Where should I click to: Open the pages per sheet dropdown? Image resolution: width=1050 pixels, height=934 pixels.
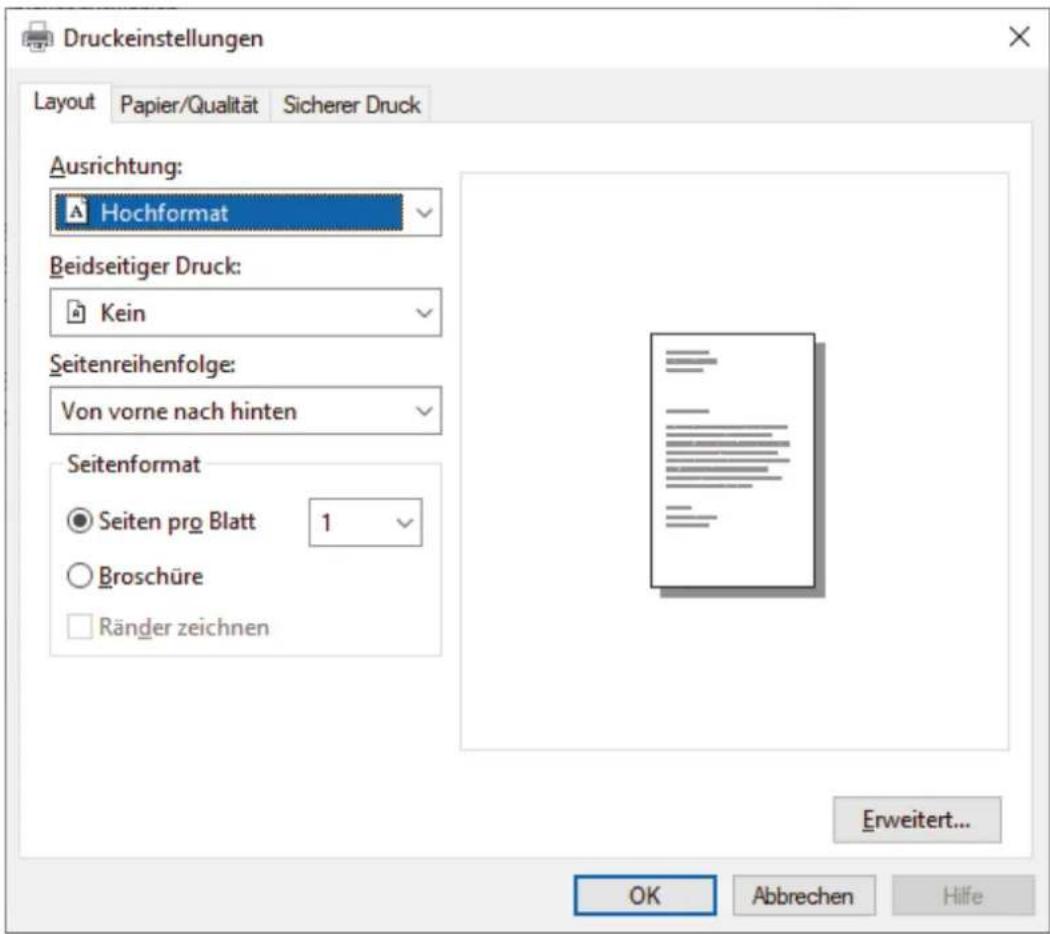pyautogui.click(x=366, y=522)
